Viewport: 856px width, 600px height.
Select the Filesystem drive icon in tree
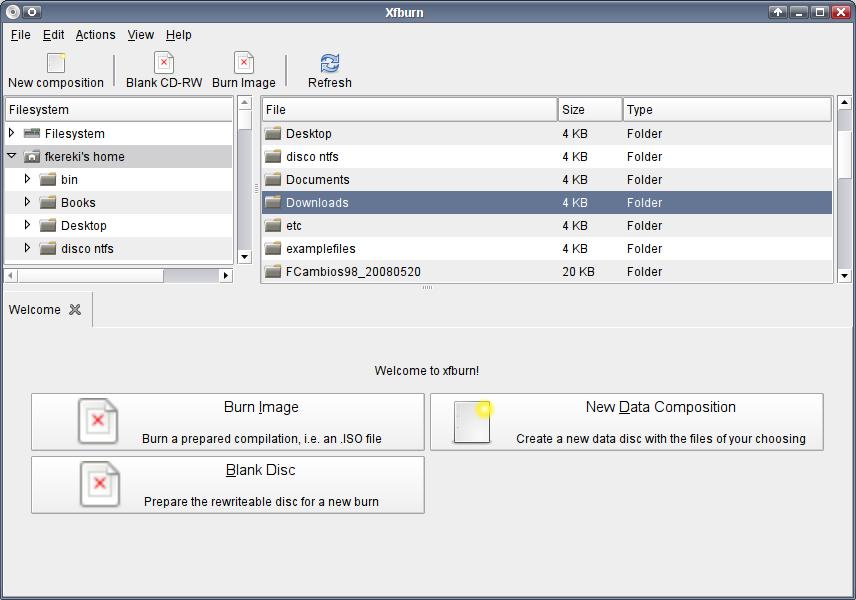[x=32, y=133]
